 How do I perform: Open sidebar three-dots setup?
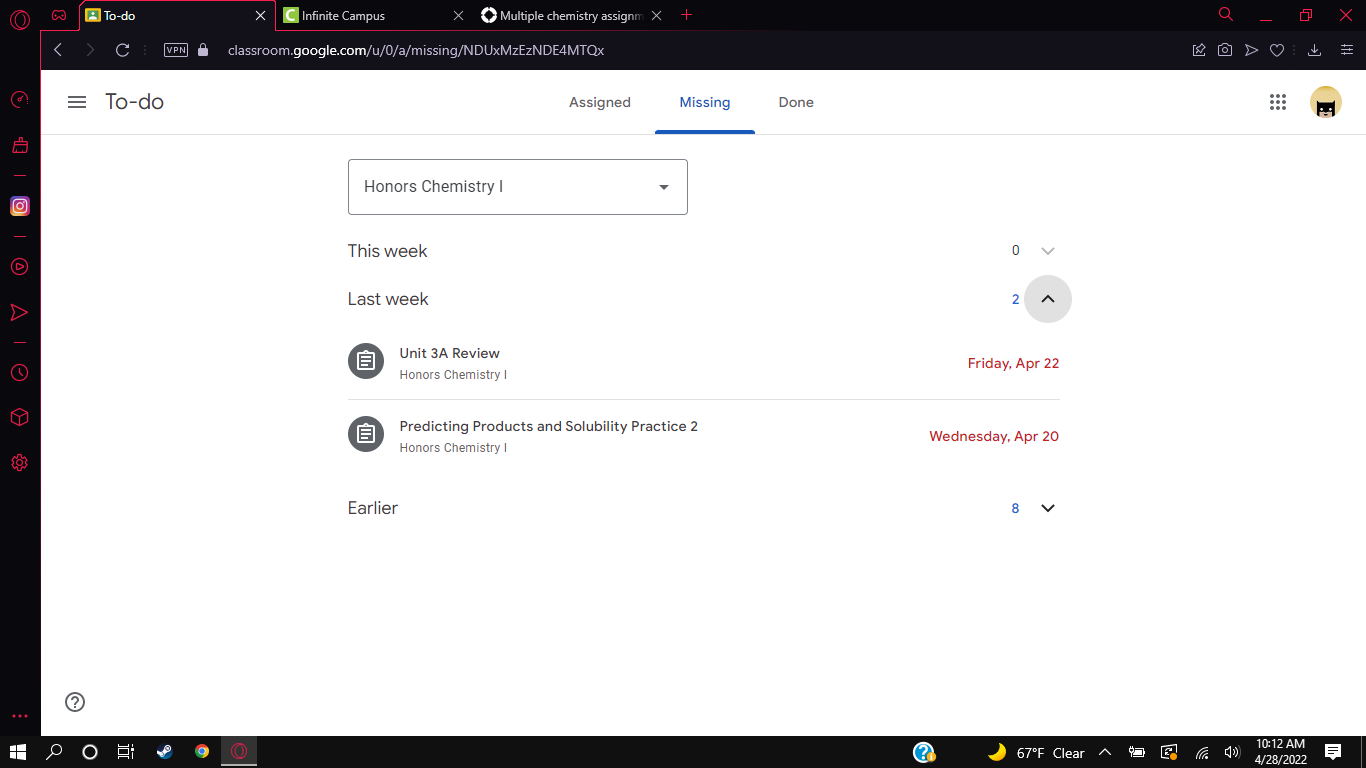(19, 716)
